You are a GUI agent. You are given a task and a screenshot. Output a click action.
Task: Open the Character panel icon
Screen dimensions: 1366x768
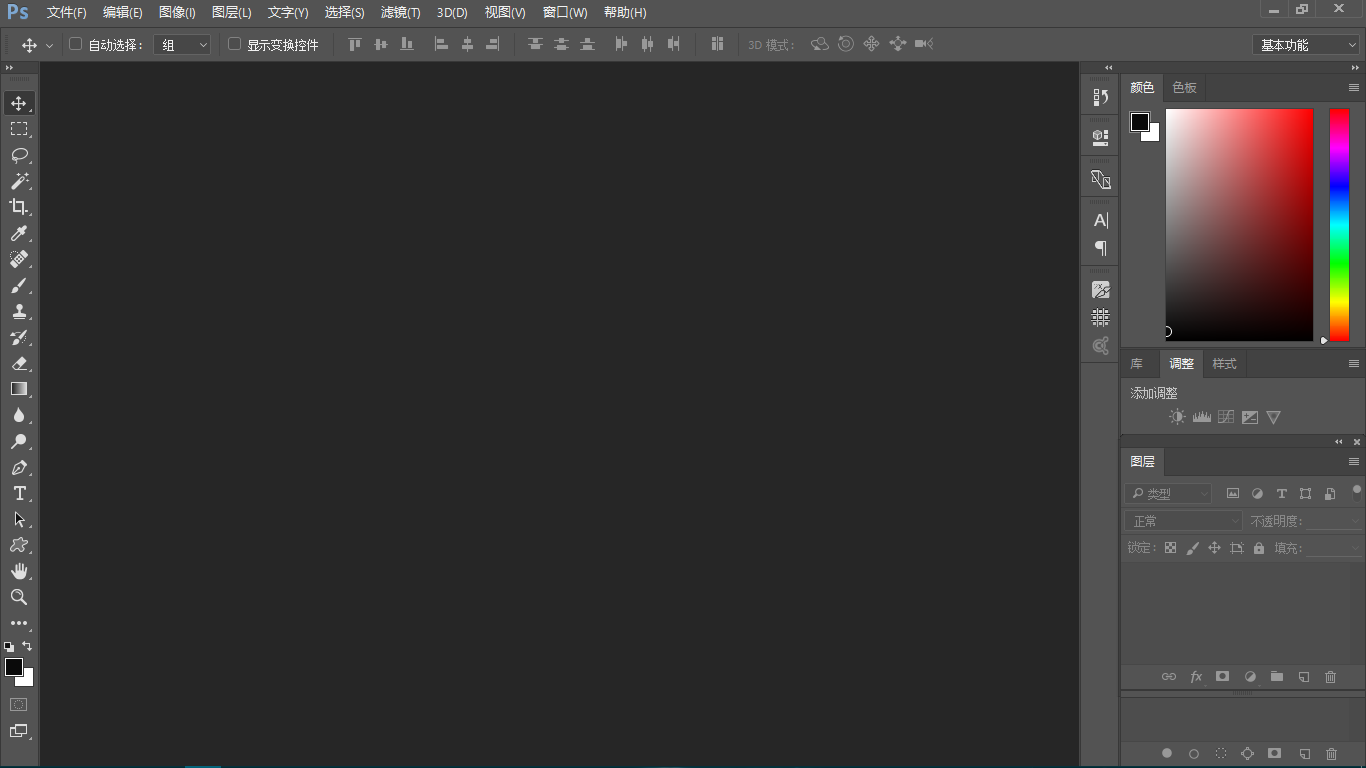click(1101, 220)
